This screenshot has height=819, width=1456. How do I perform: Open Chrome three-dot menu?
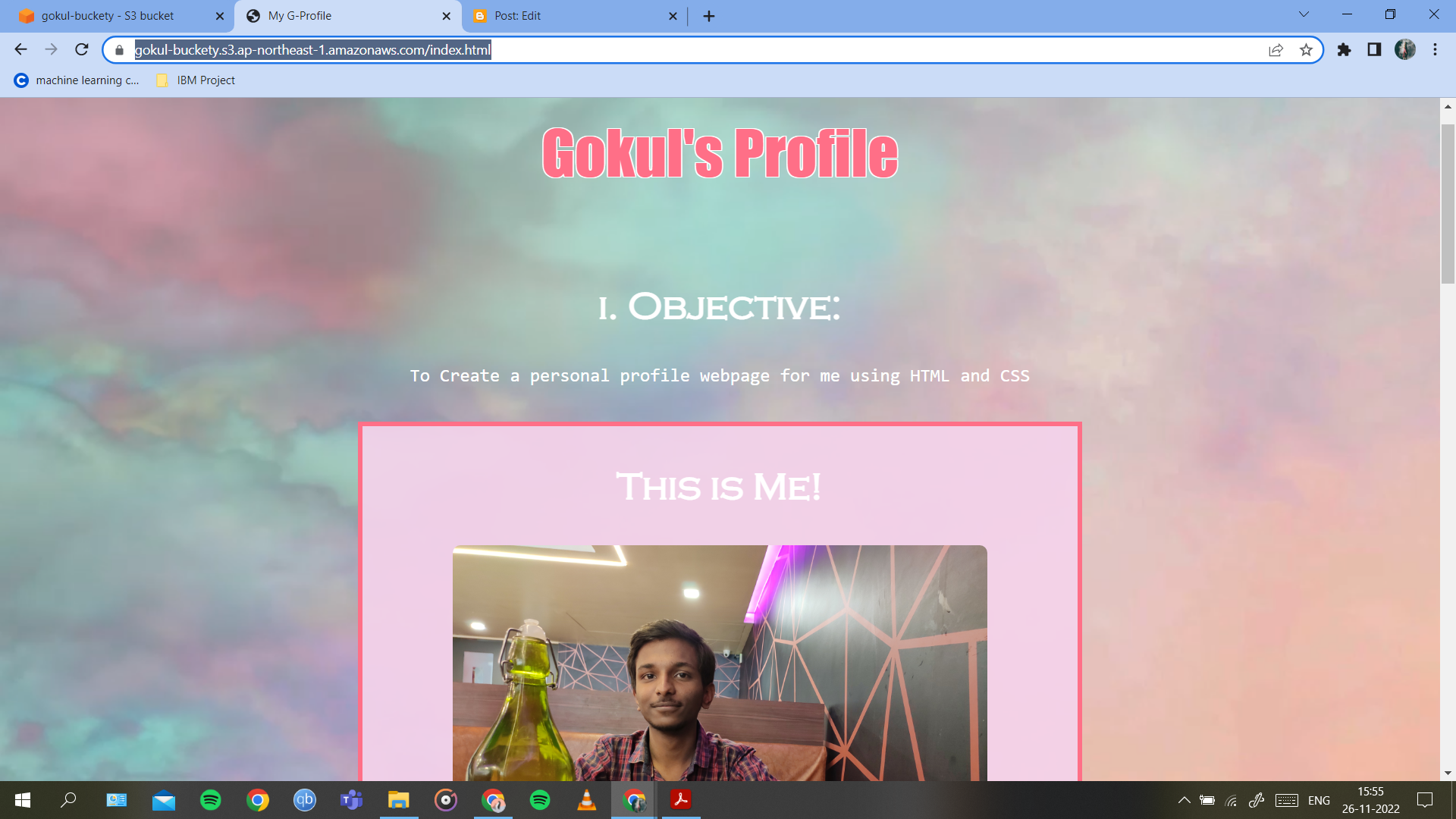pos(1435,50)
